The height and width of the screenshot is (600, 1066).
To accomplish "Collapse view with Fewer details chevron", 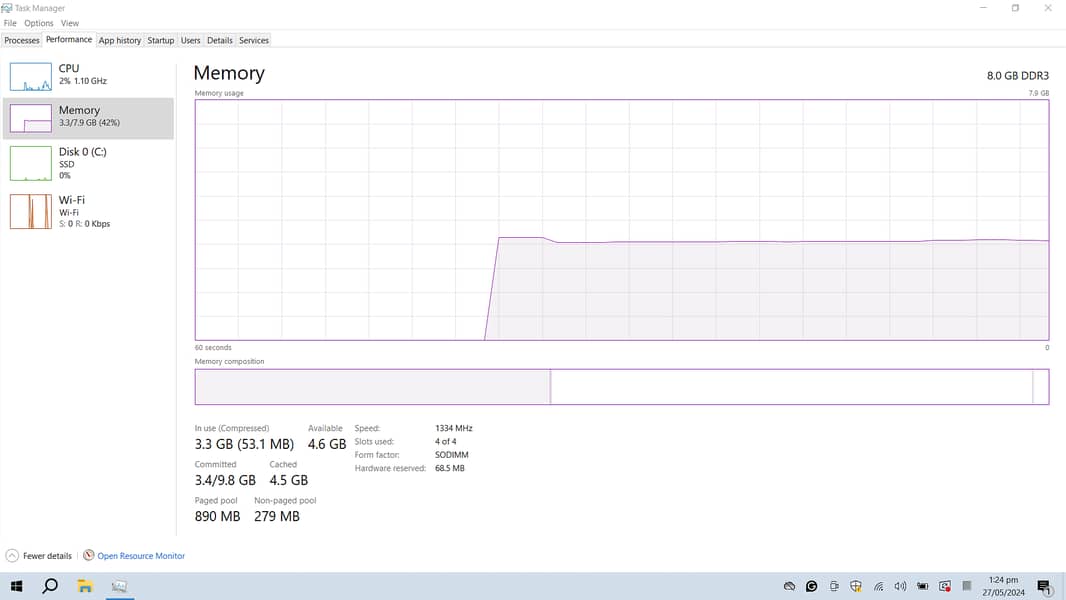I will pyautogui.click(x=12, y=556).
